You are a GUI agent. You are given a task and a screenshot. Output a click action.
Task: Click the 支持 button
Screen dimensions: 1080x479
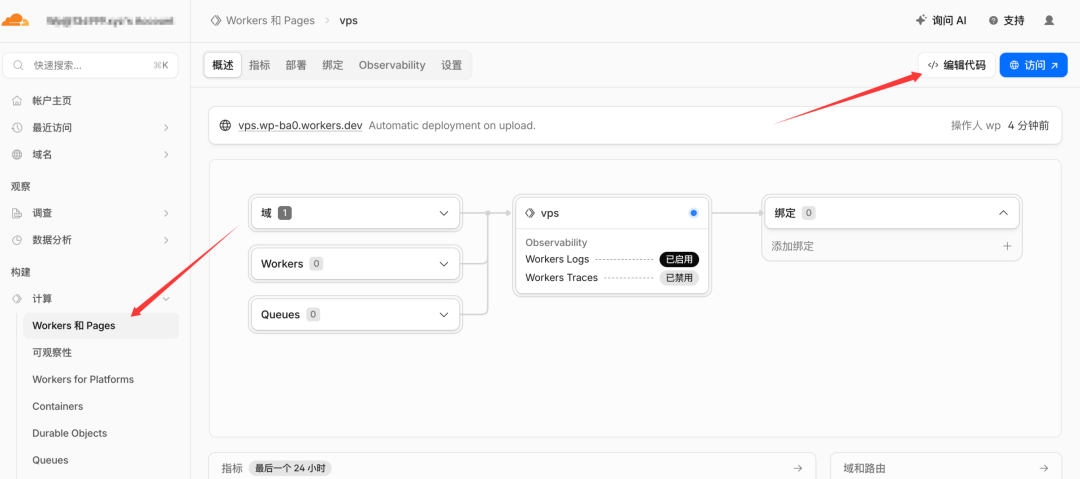tap(1006, 21)
